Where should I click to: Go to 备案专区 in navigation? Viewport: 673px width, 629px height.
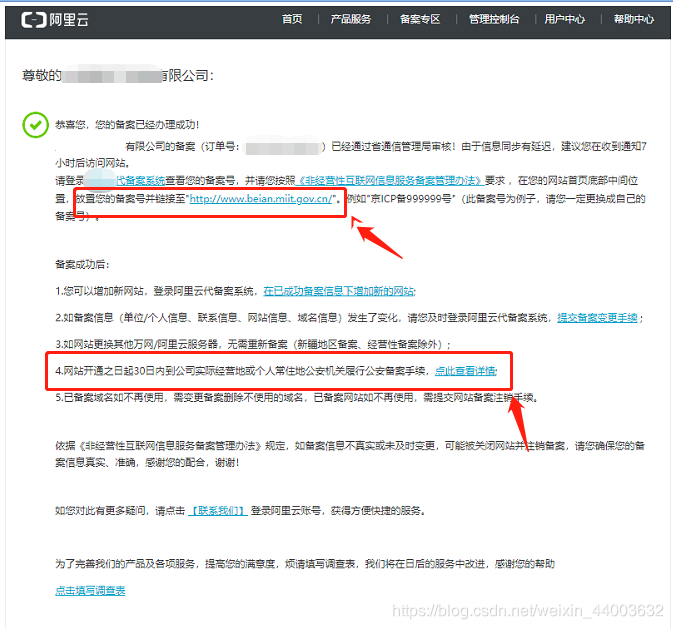[420, 19]
